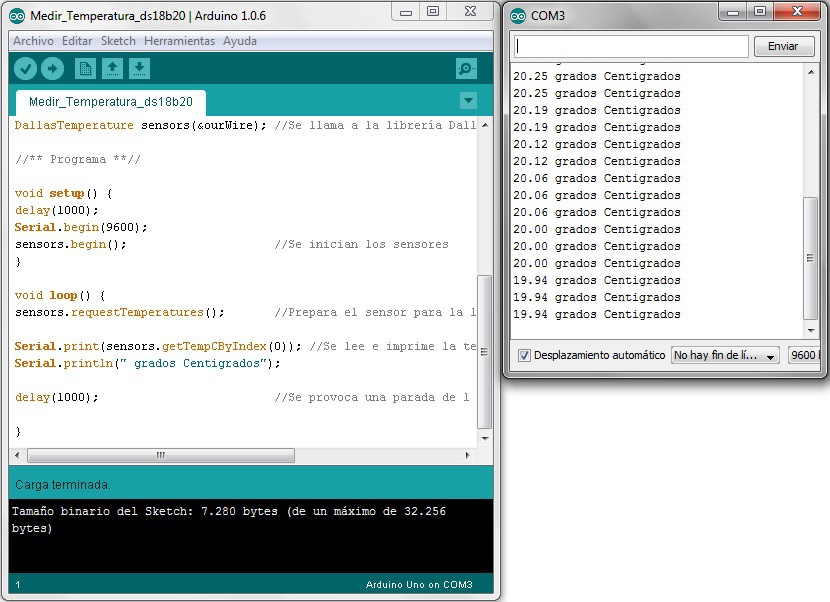
Task: Click the editor scroll-up arrow
Action: 485,125
